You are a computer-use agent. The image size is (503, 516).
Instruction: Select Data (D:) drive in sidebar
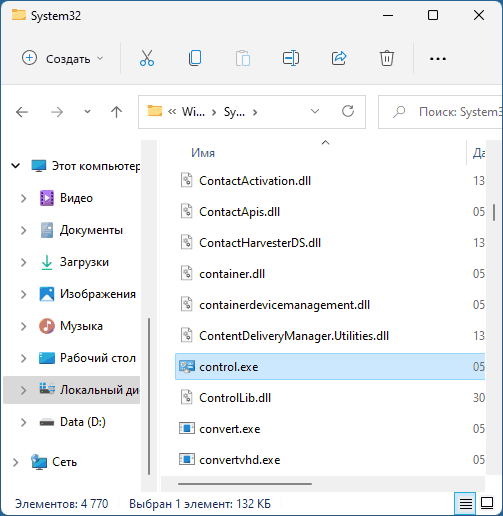tap(83, 422)
